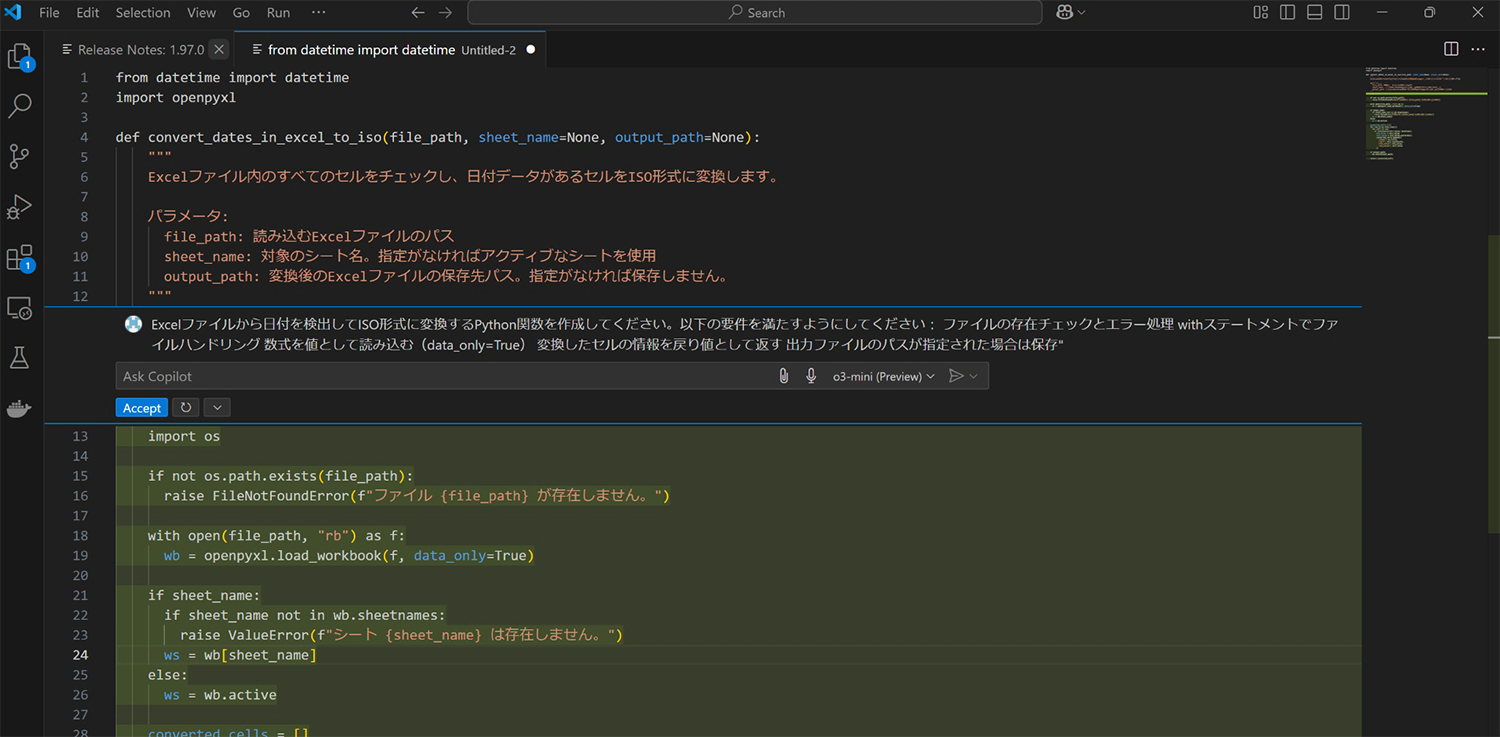Screen dimensions: 1500x737
Task: Accept the Copilot suggested changes
Action: pos(142,408)
